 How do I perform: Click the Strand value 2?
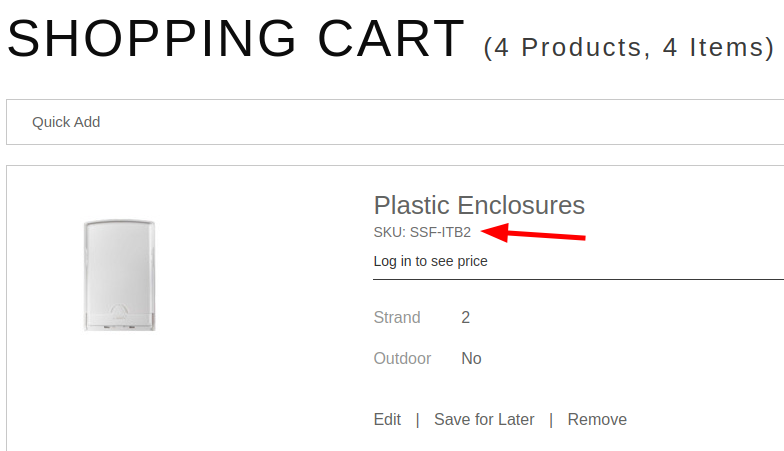pyautogui.click(x=466, y=318)
